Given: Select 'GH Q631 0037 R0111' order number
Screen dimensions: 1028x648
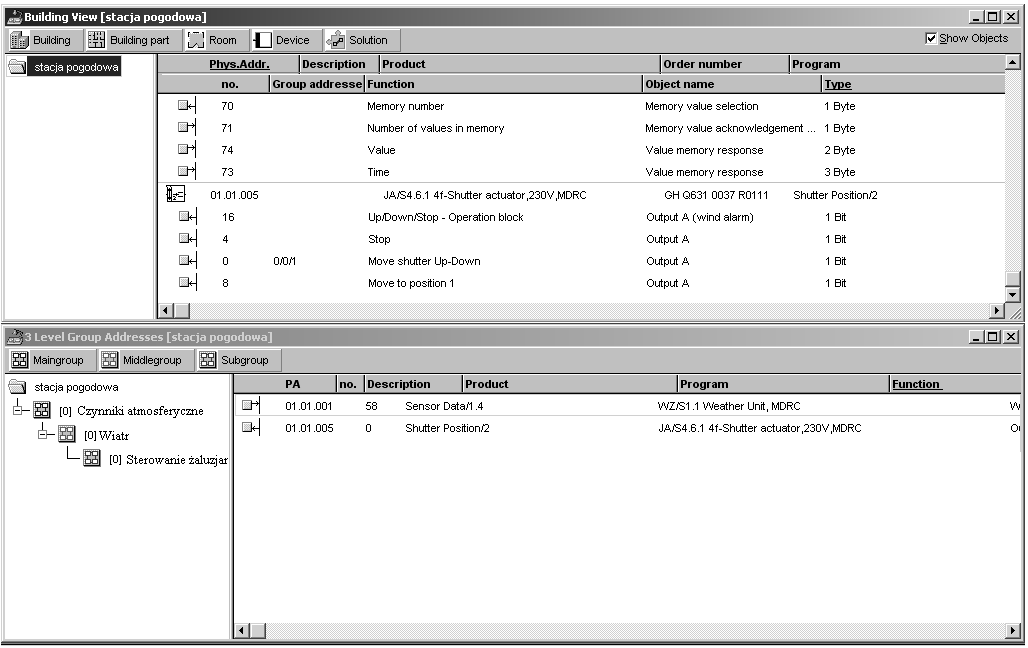Looking at the screenshot, I should (x=716, y=195).
